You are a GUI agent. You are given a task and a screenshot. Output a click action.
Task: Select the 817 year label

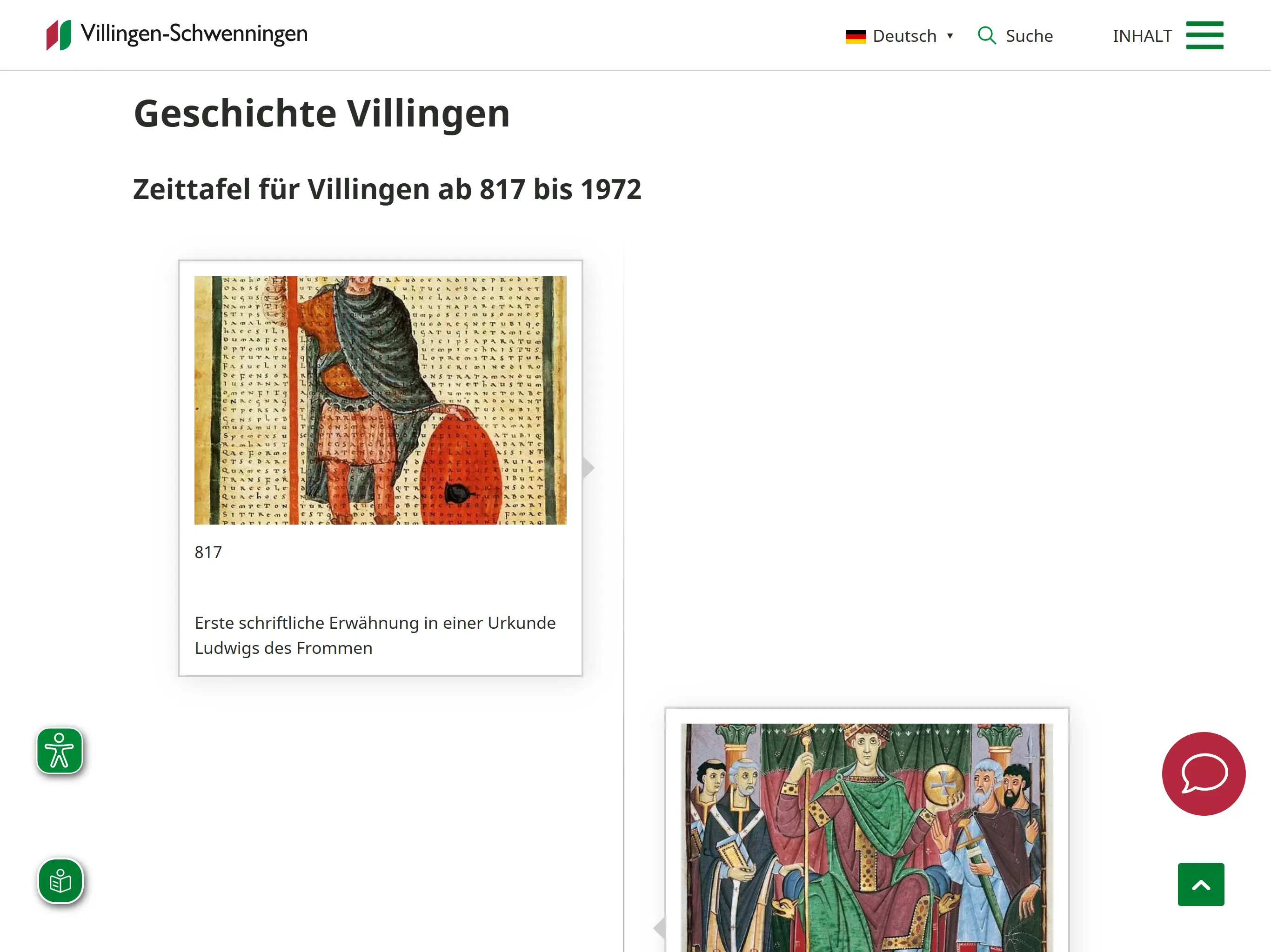[x=208, y=552]
